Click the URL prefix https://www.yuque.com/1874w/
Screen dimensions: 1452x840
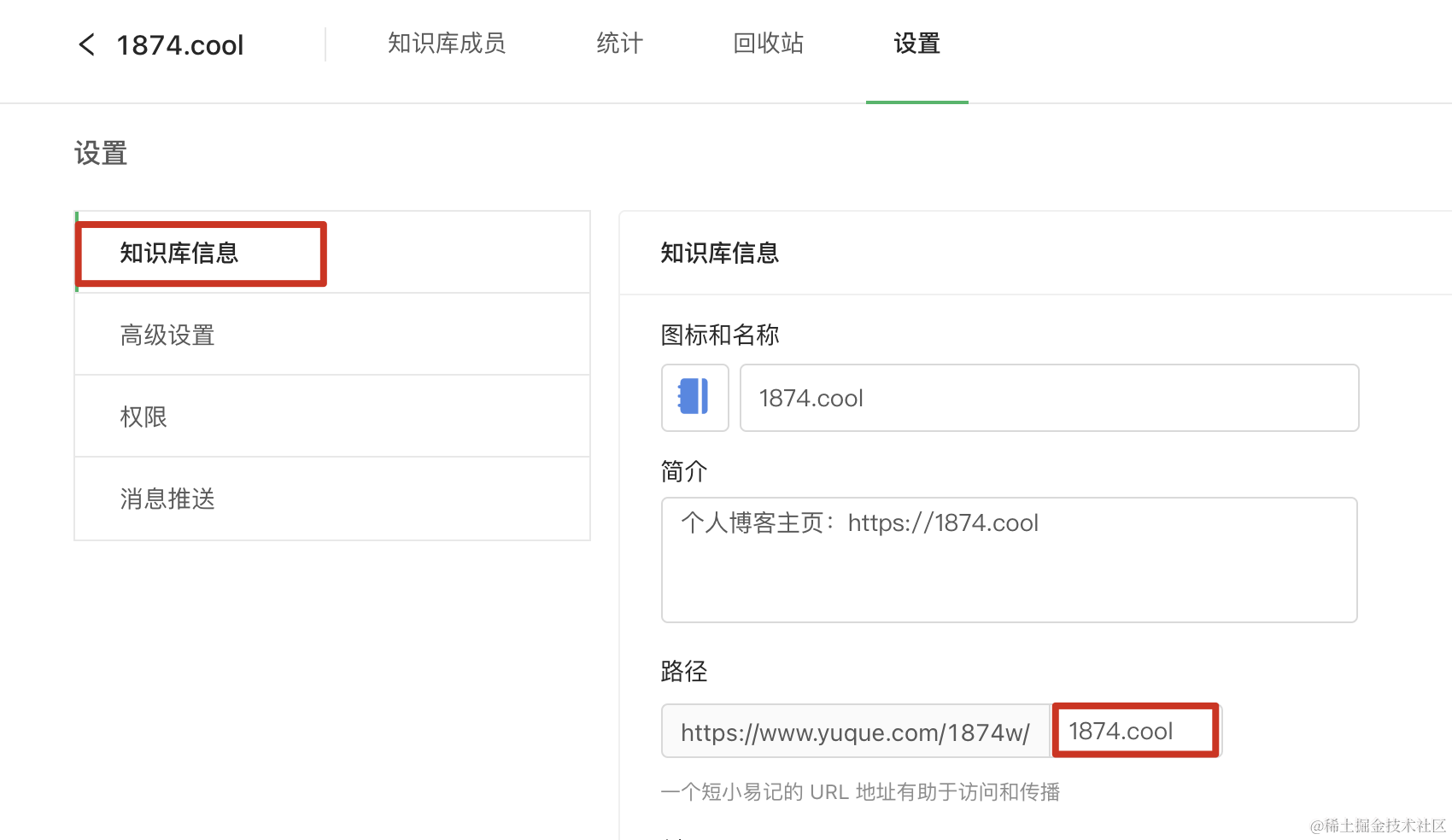pyautogui.click(x=855, y=732)
